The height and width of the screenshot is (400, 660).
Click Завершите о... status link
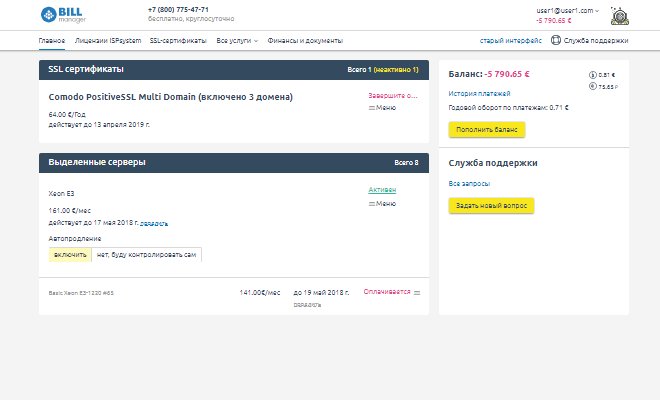click(393, 96)
